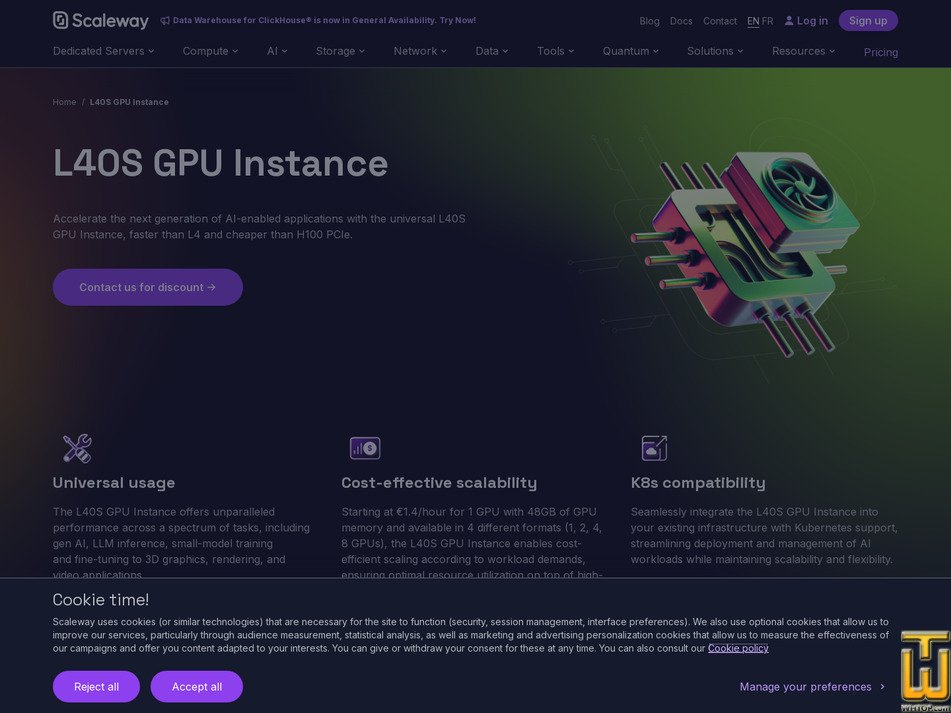Click the Cookie time! heading

coord(101,600)
